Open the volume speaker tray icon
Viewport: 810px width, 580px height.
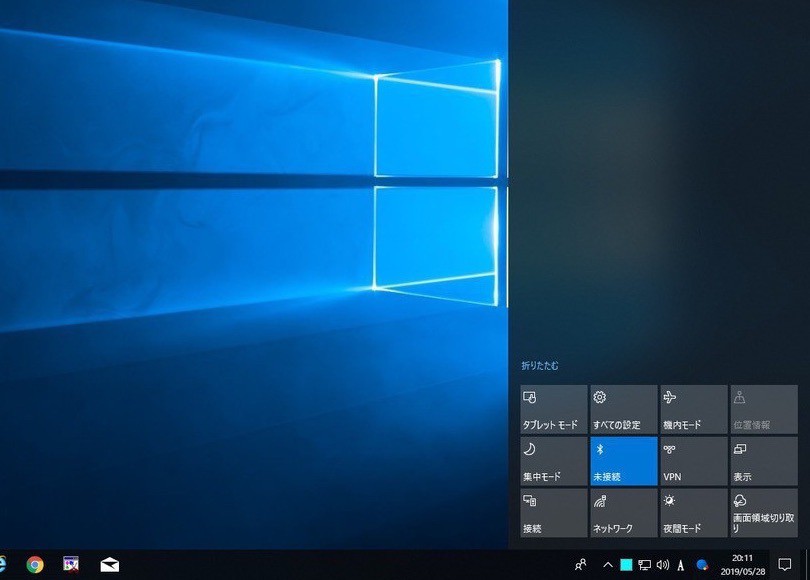[x=663, y=565]
